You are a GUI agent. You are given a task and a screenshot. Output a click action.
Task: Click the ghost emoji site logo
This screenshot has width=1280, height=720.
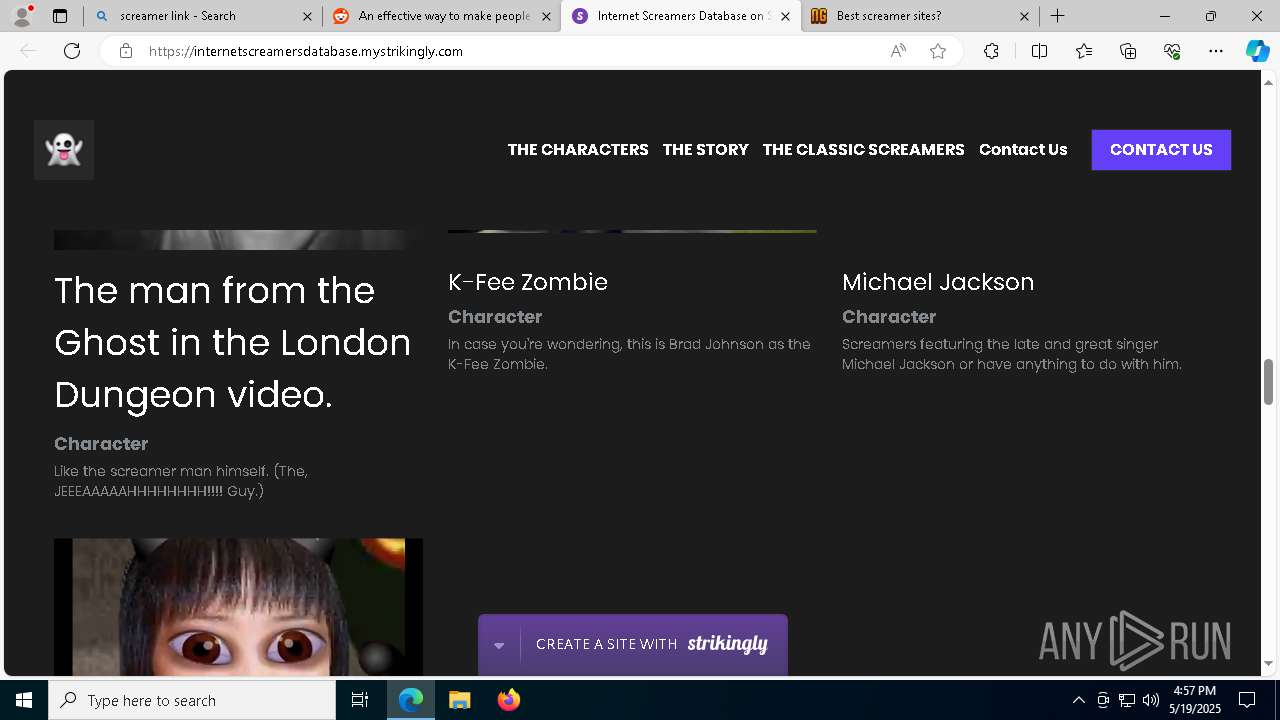(x=64, y=150)
